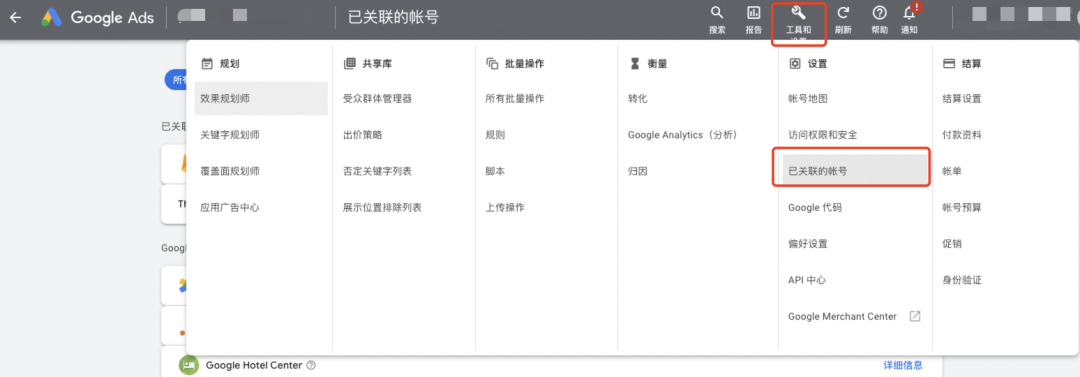Open 脚本 under bulk actions

pos(495,171)
